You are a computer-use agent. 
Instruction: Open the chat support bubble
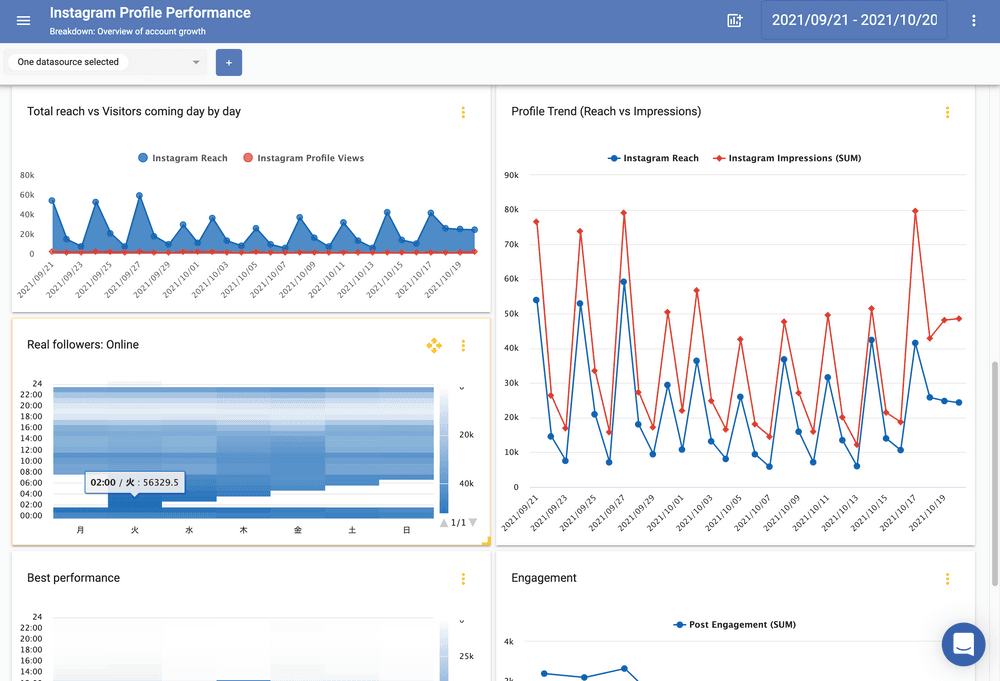coord(963,644)
